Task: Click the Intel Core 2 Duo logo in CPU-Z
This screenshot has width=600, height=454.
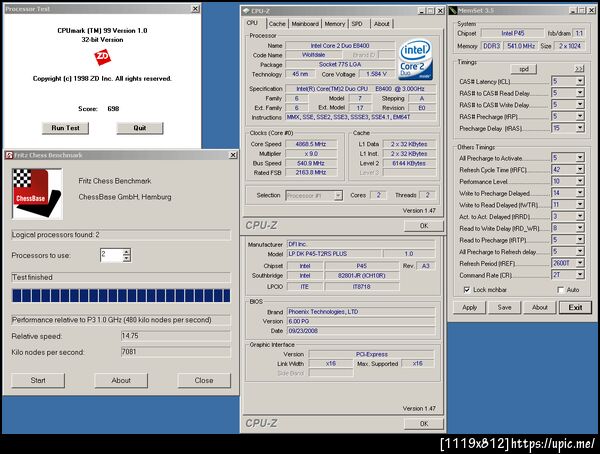Action: (x=416, y=60)
